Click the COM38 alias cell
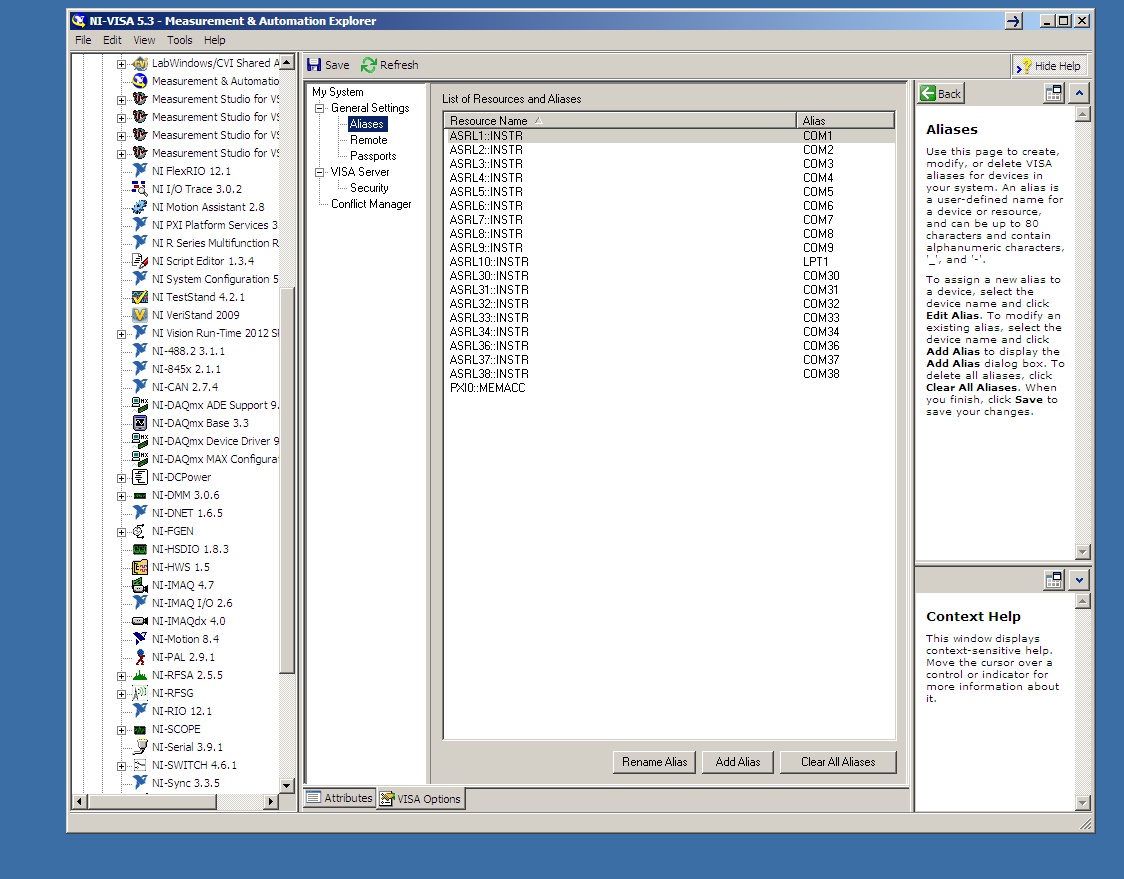The image size is (1124, 879). click(x=821, y=374)
